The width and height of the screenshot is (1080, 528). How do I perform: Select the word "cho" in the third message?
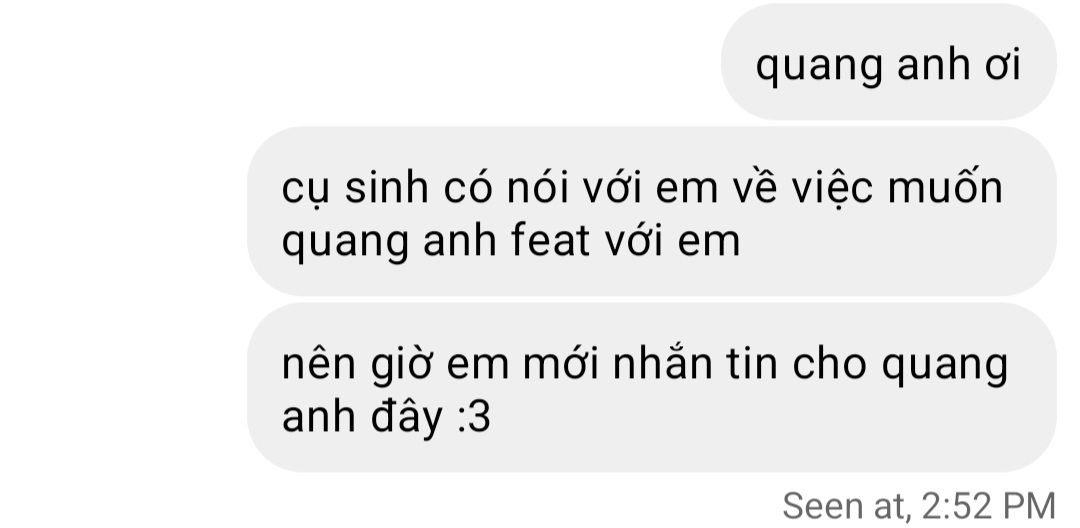pyautogui.click(x=829, y=364)
